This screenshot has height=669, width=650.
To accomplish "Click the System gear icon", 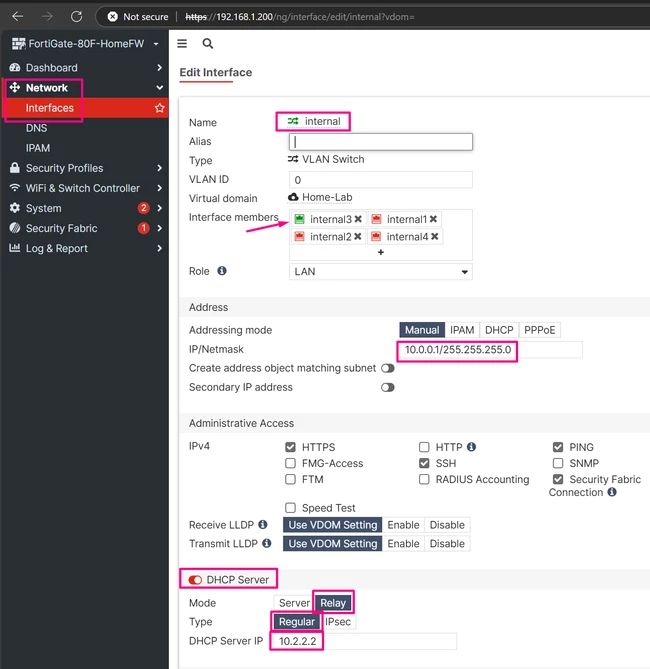I will click(x=15, y=208).
